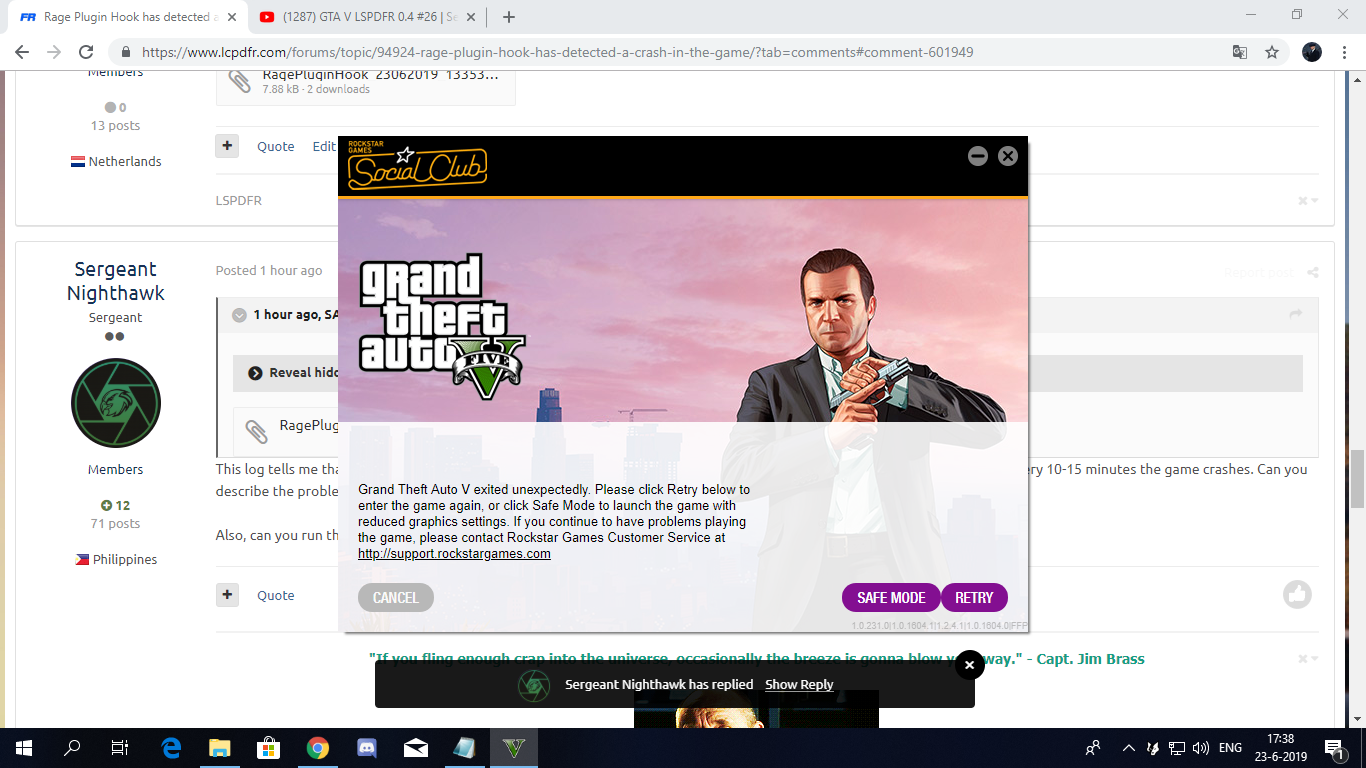
Task: Go forward in browser history
Action: point(54,52)
